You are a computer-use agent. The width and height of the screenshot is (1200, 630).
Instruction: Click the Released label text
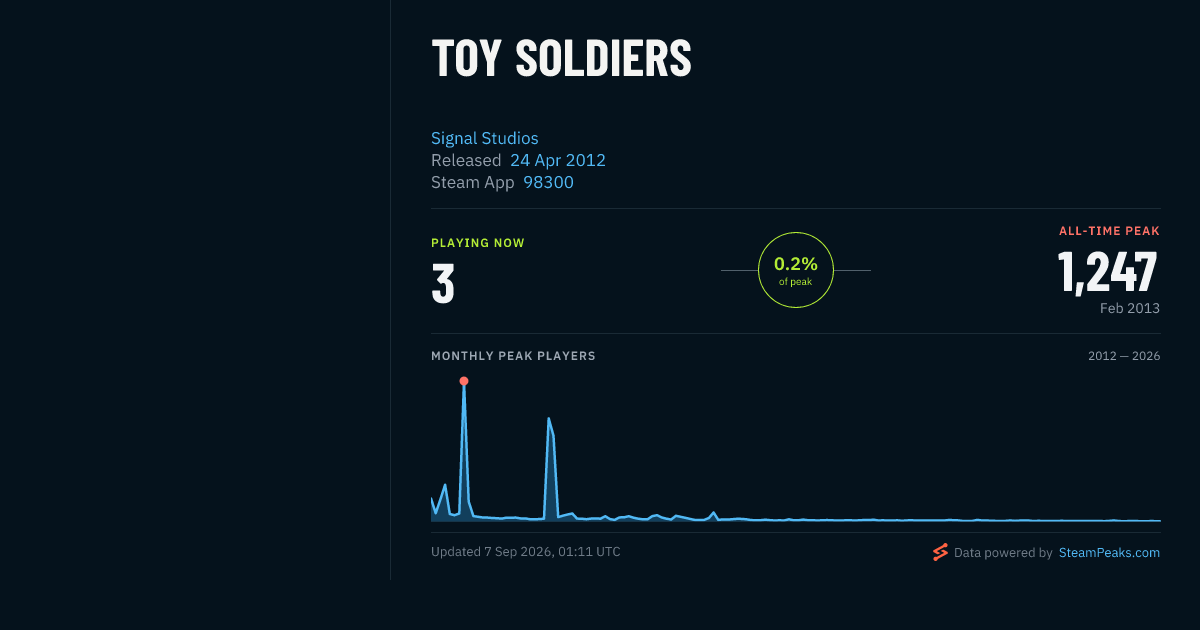(466, 160)
